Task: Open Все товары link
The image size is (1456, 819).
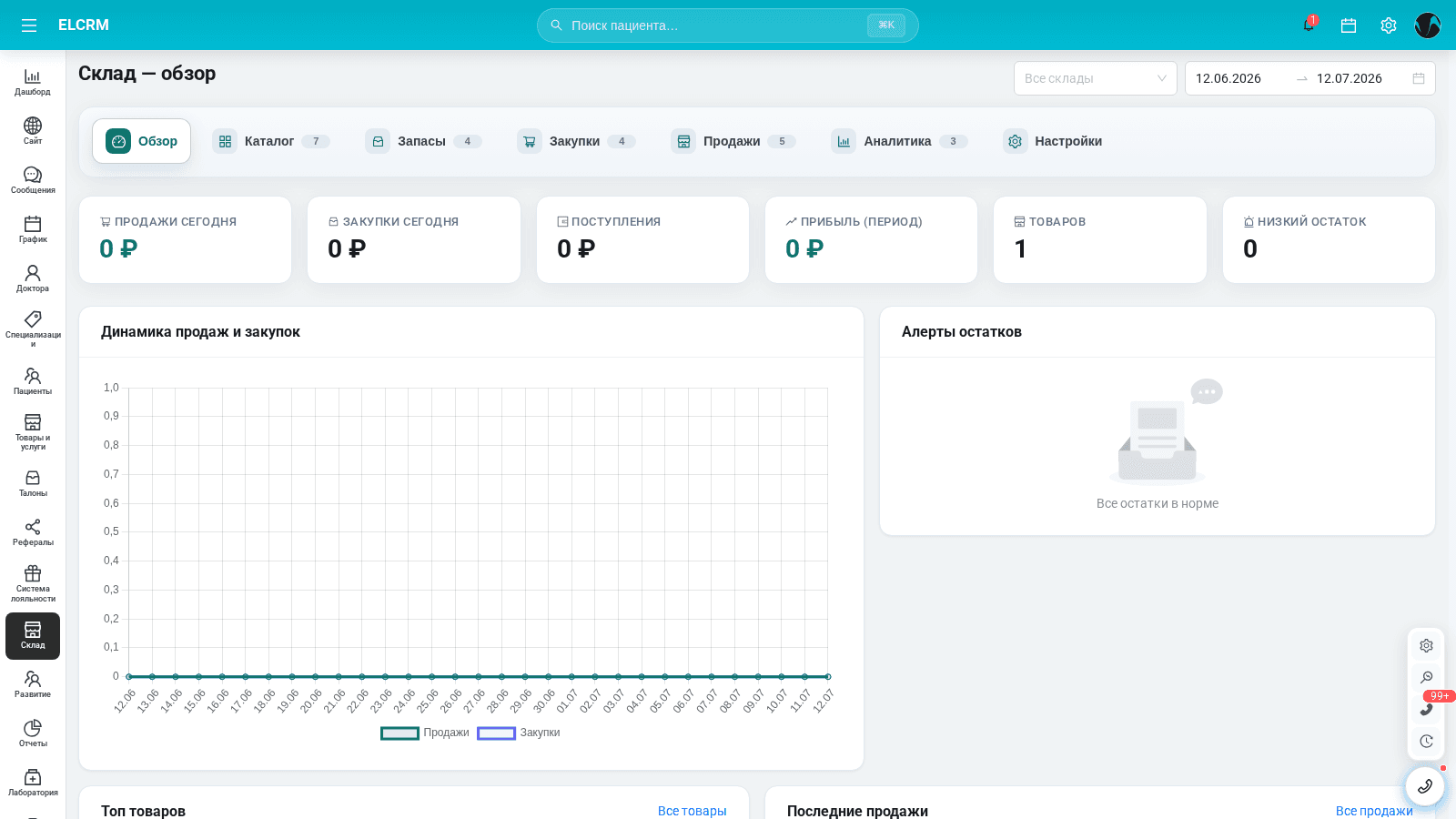Action: click(692, 811)
